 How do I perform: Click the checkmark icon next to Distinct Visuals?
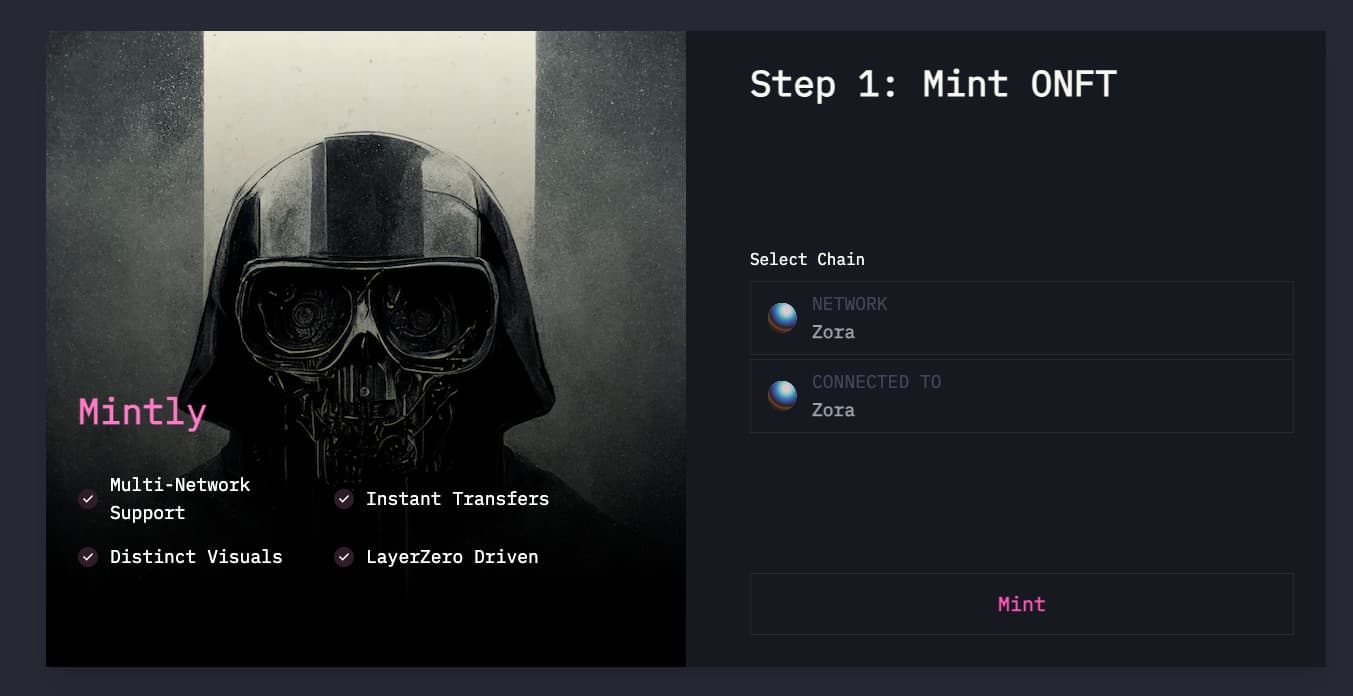tap(88, 557)
